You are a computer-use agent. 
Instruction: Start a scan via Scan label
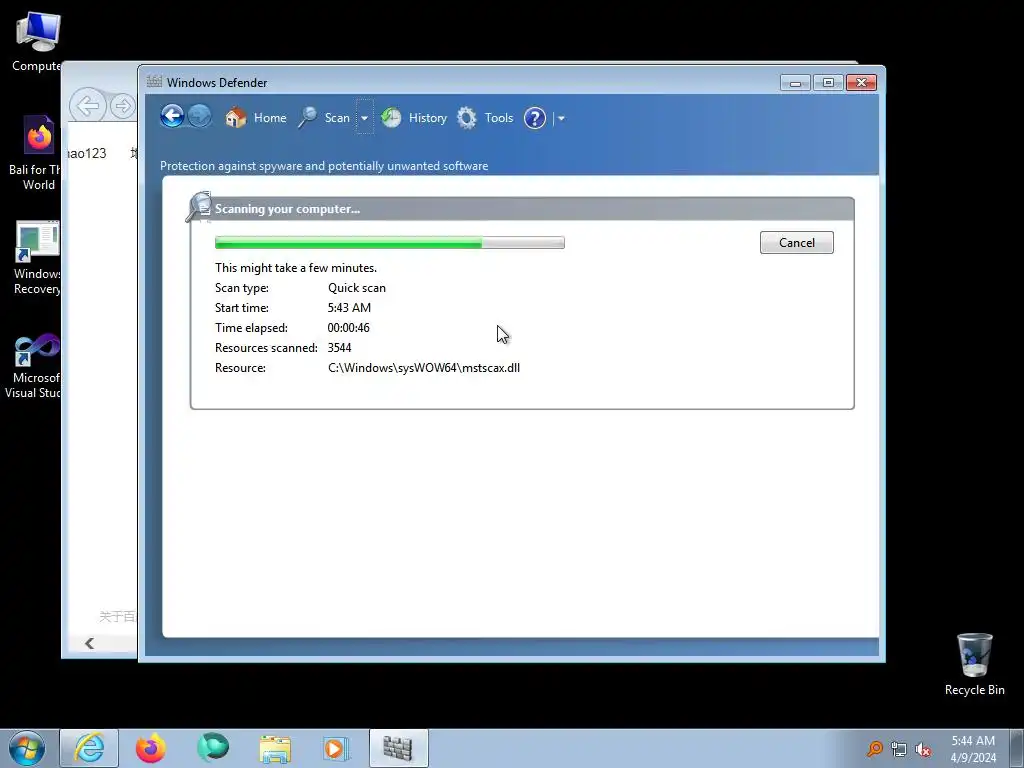[x=337, y=118]
